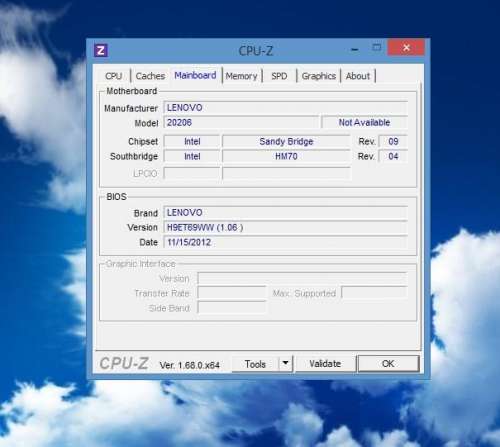Go to the Memory tab
The width and height of the screenshot is (500, 447).
click(242, 76)
